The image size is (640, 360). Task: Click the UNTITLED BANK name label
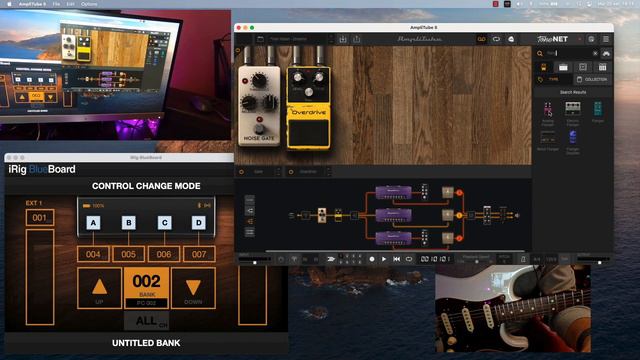[146, 343]
